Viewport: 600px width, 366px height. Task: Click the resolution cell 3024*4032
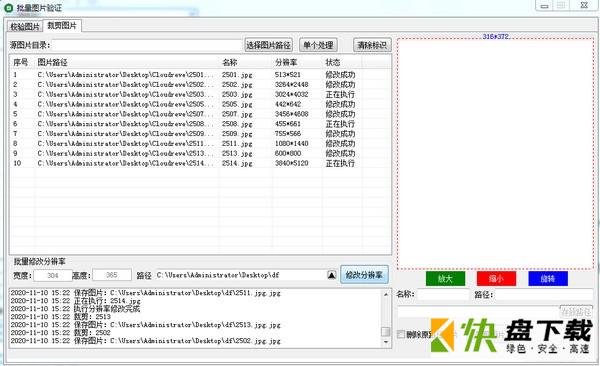point(292,95)
